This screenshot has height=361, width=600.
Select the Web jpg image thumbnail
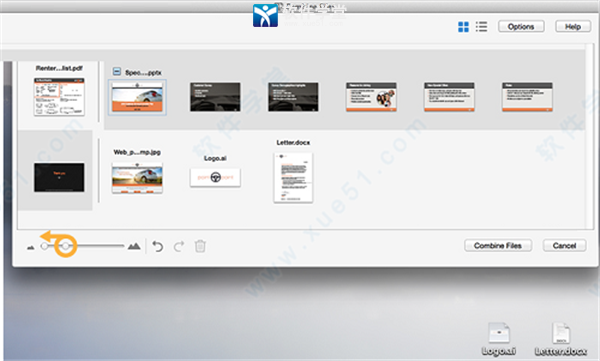pos(137,178)
